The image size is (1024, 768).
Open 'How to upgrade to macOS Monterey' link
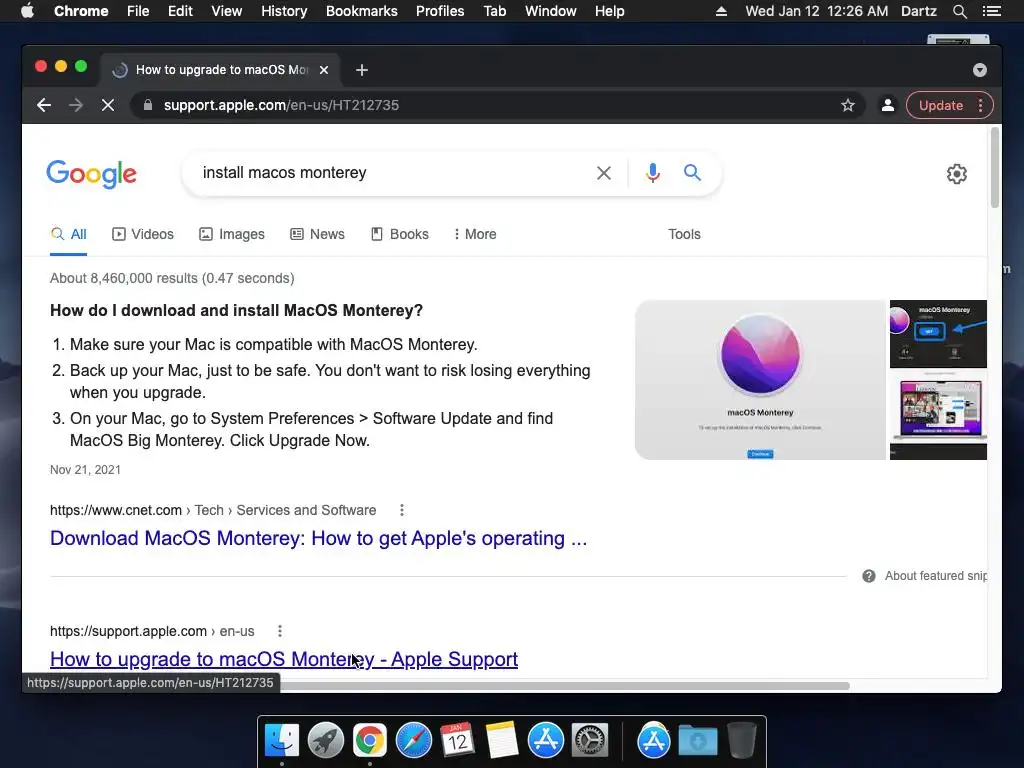284,659
